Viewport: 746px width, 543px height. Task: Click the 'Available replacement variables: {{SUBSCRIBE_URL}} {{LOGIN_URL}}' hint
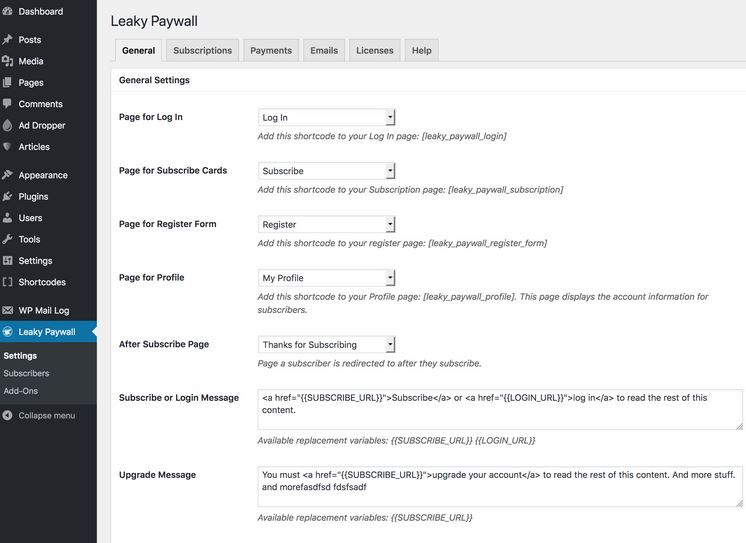396,441
